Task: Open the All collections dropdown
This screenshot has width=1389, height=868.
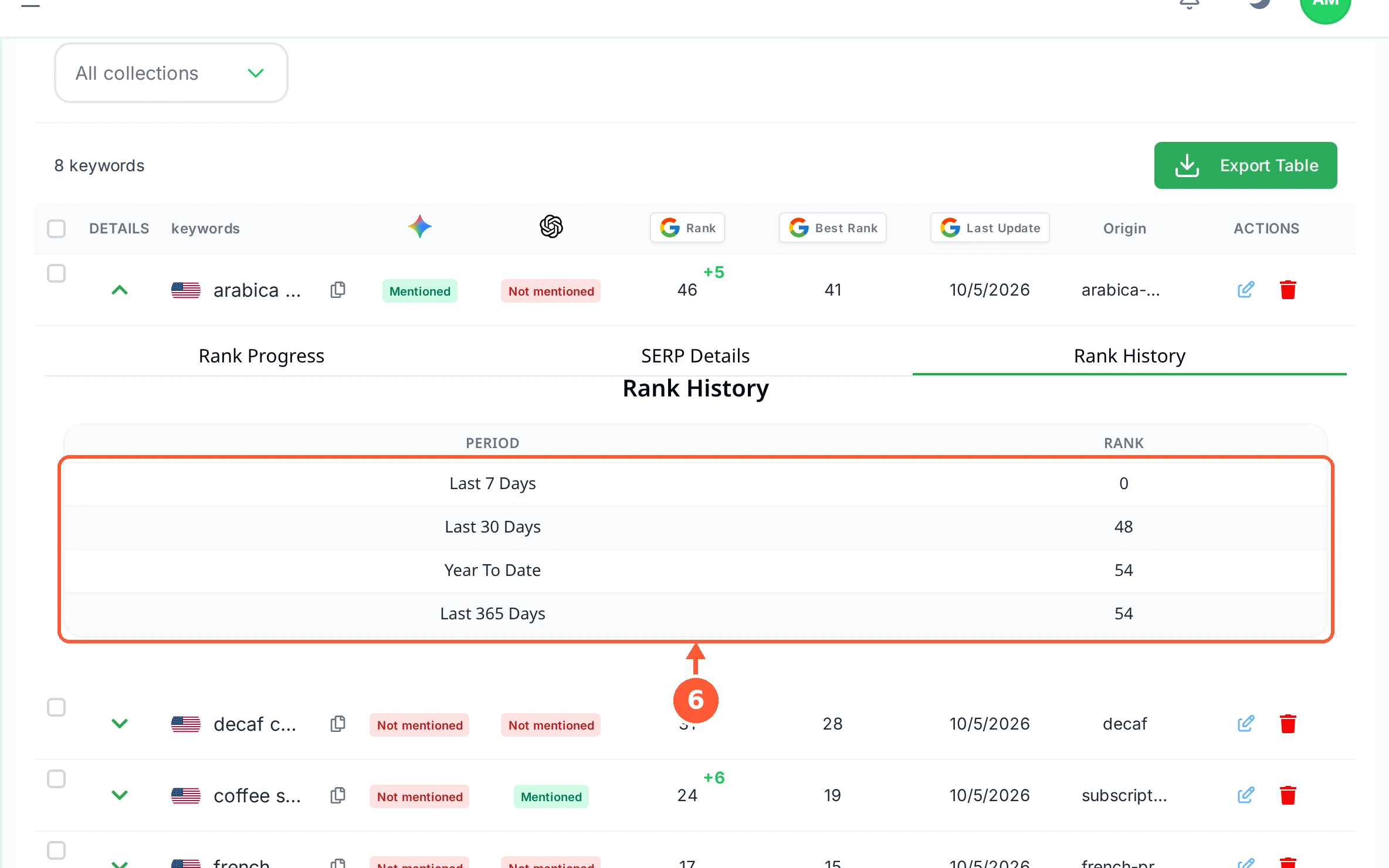Action: (171, 73)
